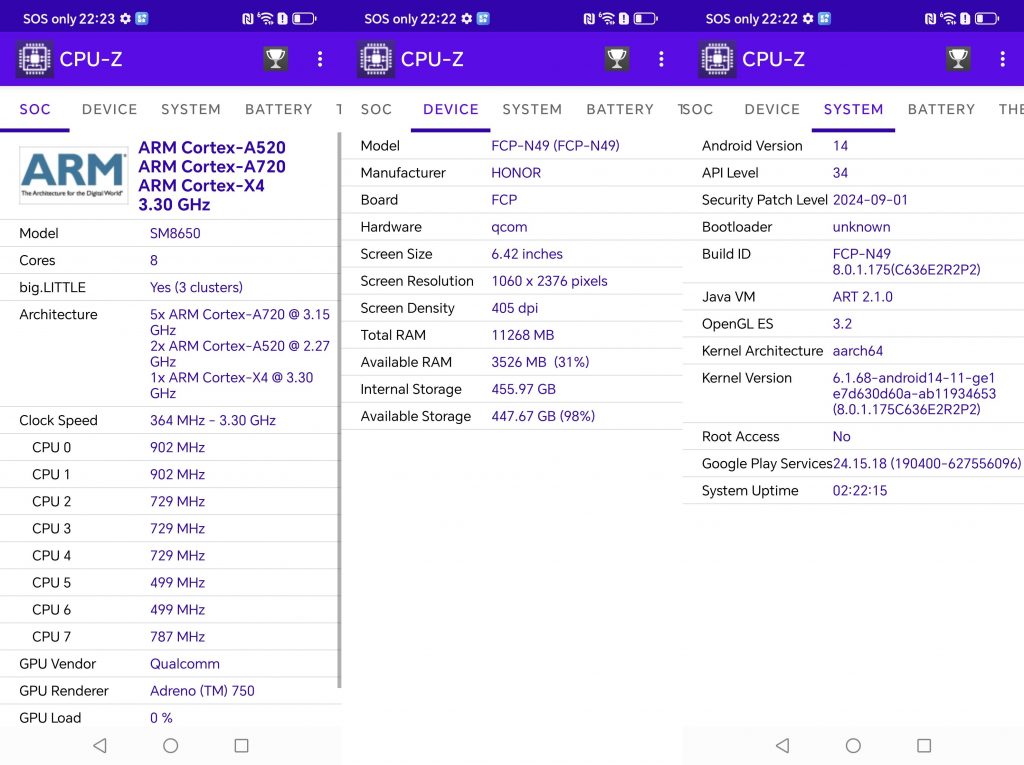Open the trophy icon in the middle screen
1024x765 pixels.
coord(617,59)
